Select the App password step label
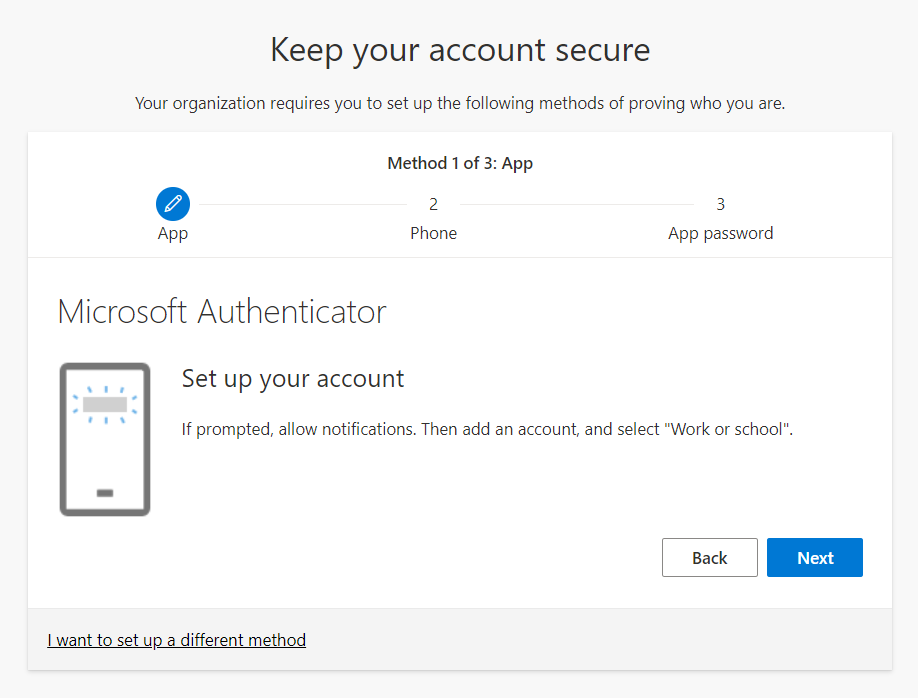918x698 pixels. (x=720, y=233)
